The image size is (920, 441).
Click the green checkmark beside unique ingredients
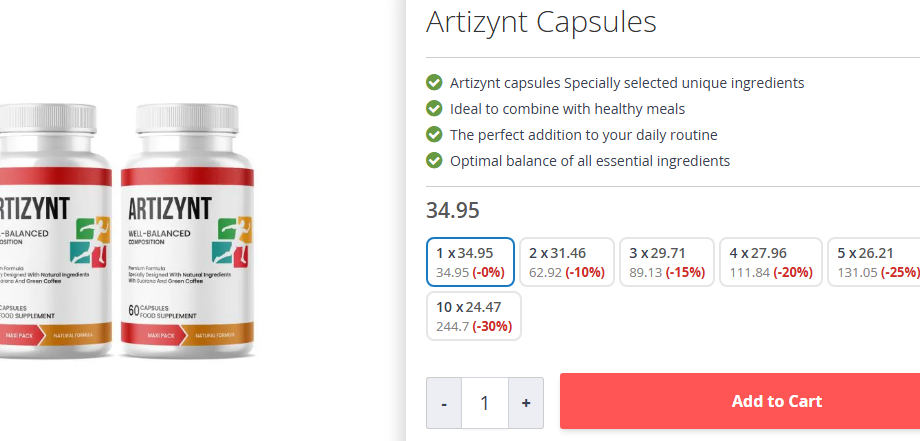click(434, 82)
